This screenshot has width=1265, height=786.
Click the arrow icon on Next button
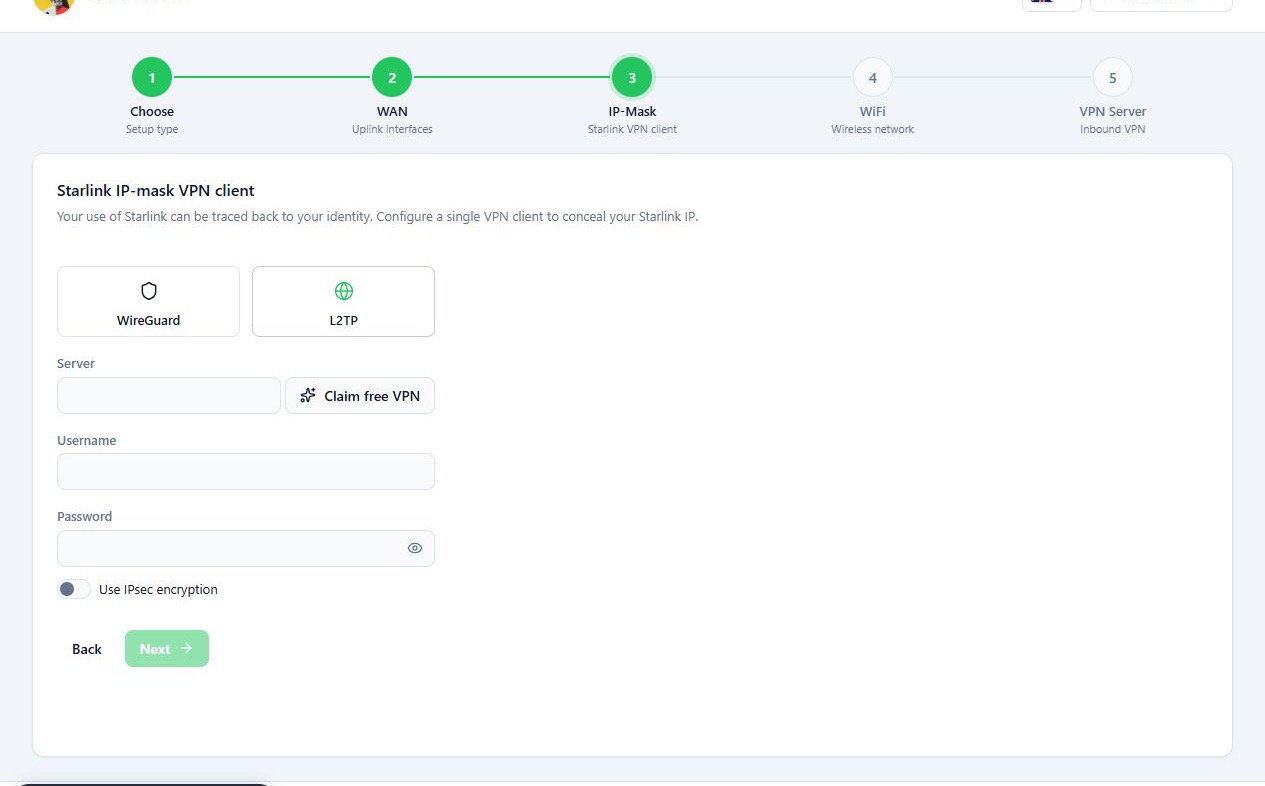click(x=186, y=648)
